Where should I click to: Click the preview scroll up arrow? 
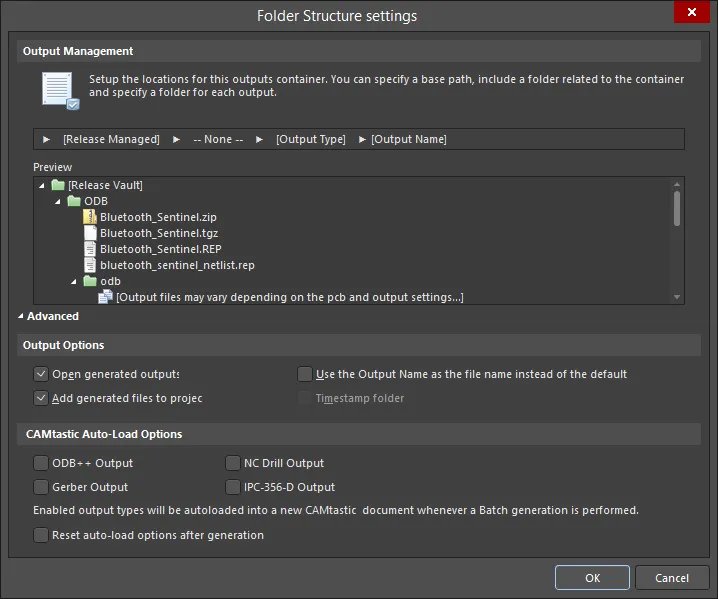677,184
